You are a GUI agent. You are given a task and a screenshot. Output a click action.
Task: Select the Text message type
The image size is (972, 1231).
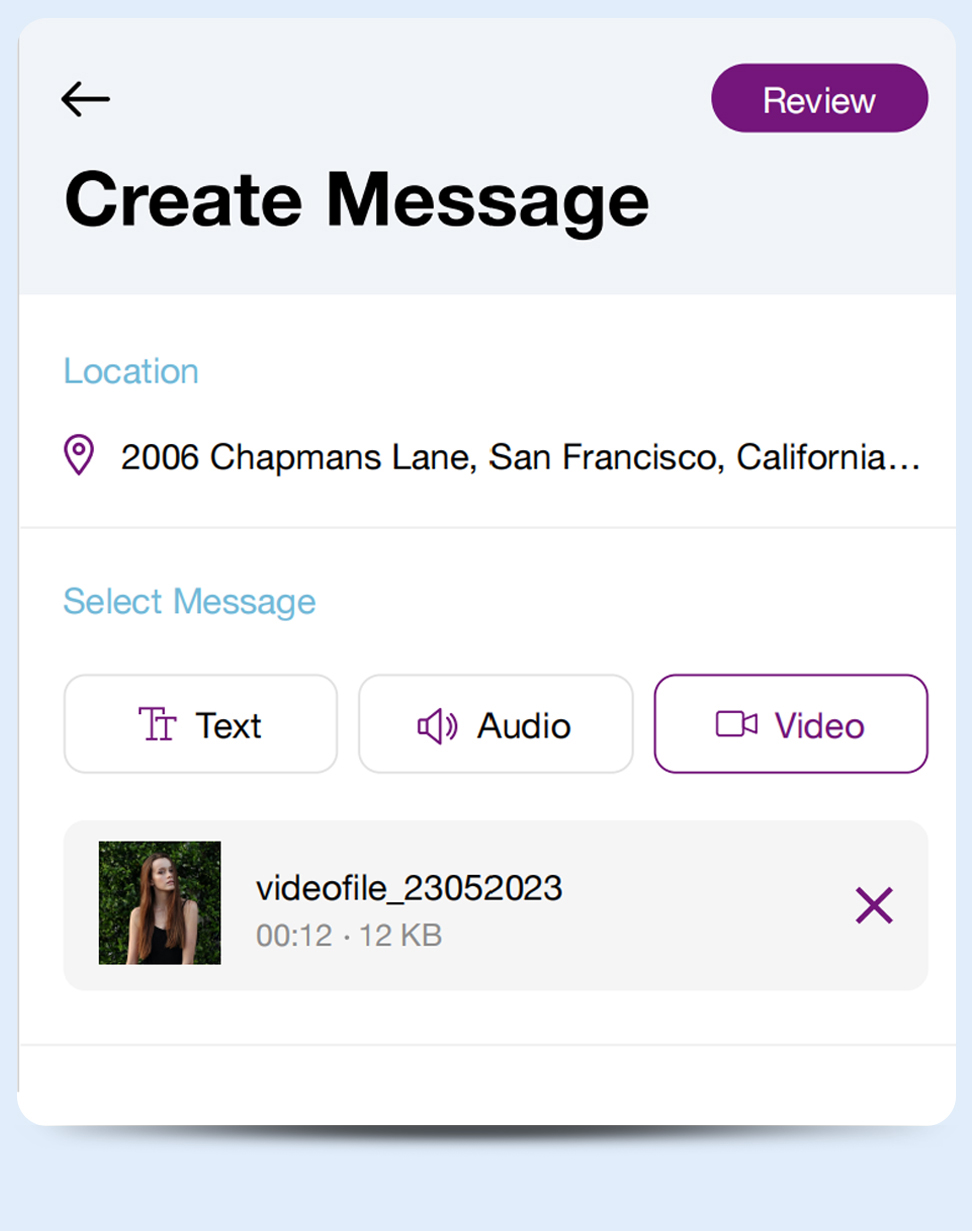200,724
